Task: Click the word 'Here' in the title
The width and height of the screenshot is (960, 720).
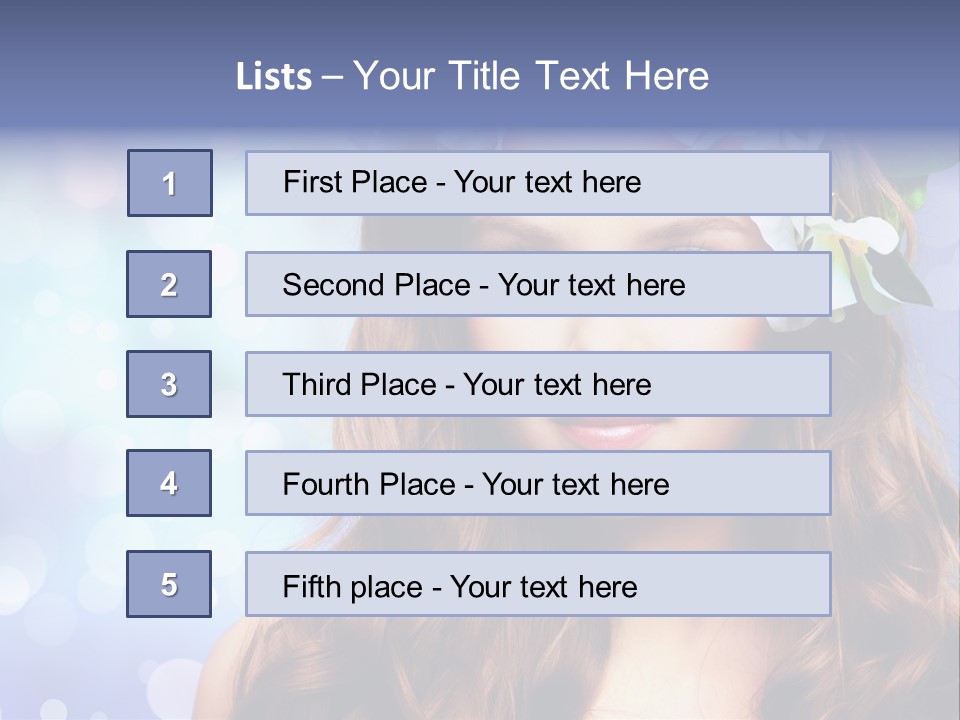Action: [666, 76]
